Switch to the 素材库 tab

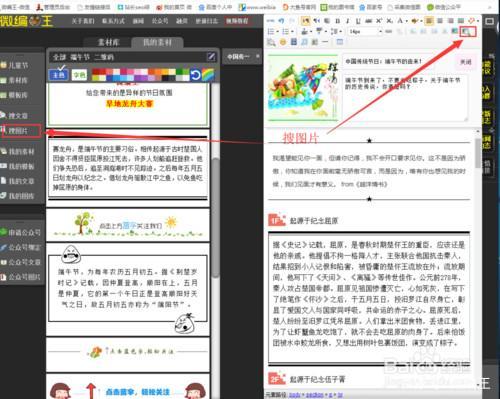point(108,42)
